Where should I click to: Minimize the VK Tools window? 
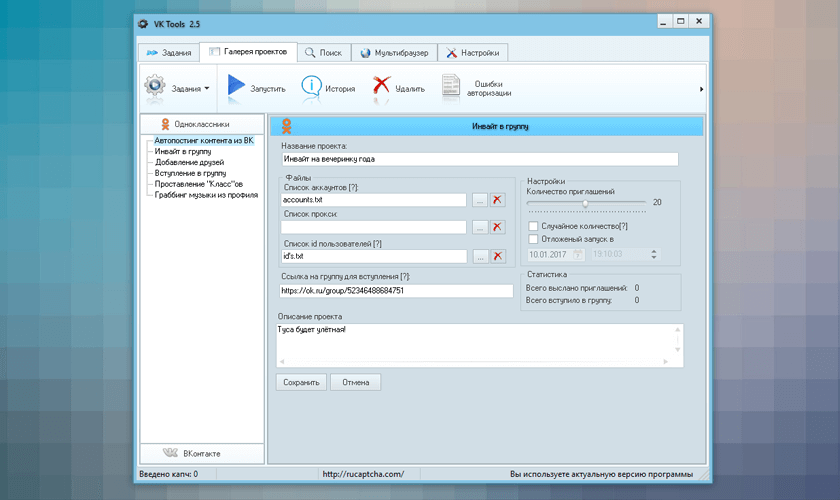(663, 21)
